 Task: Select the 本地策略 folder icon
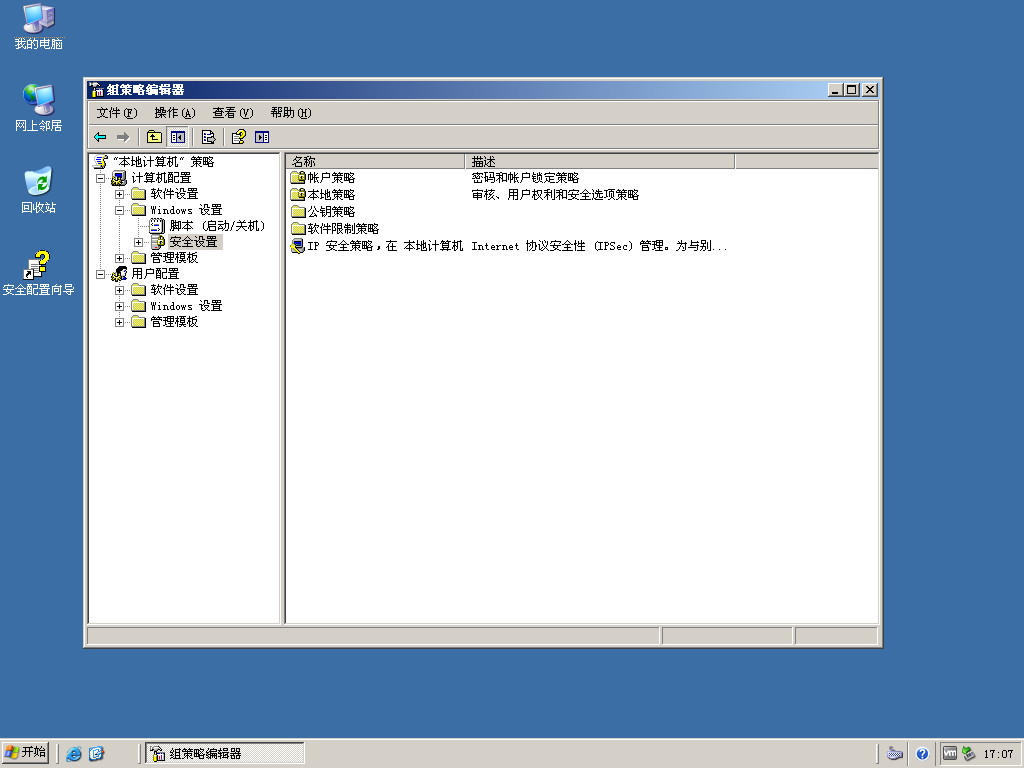(x=298, y=195)
